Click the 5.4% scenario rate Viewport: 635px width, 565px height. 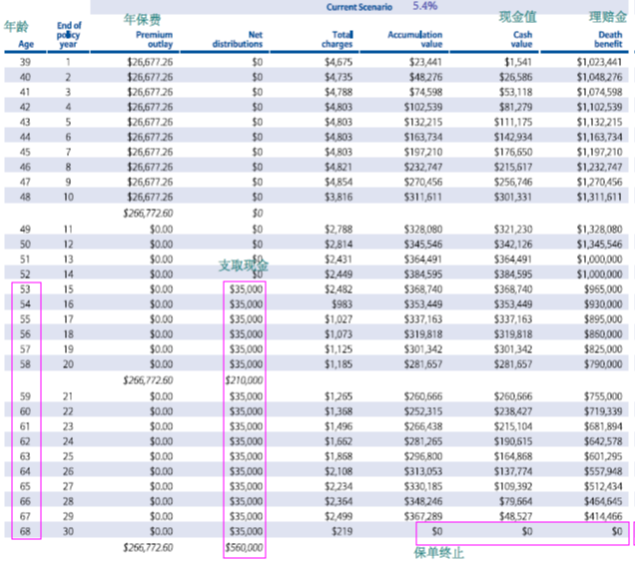(x=425, y=6)
